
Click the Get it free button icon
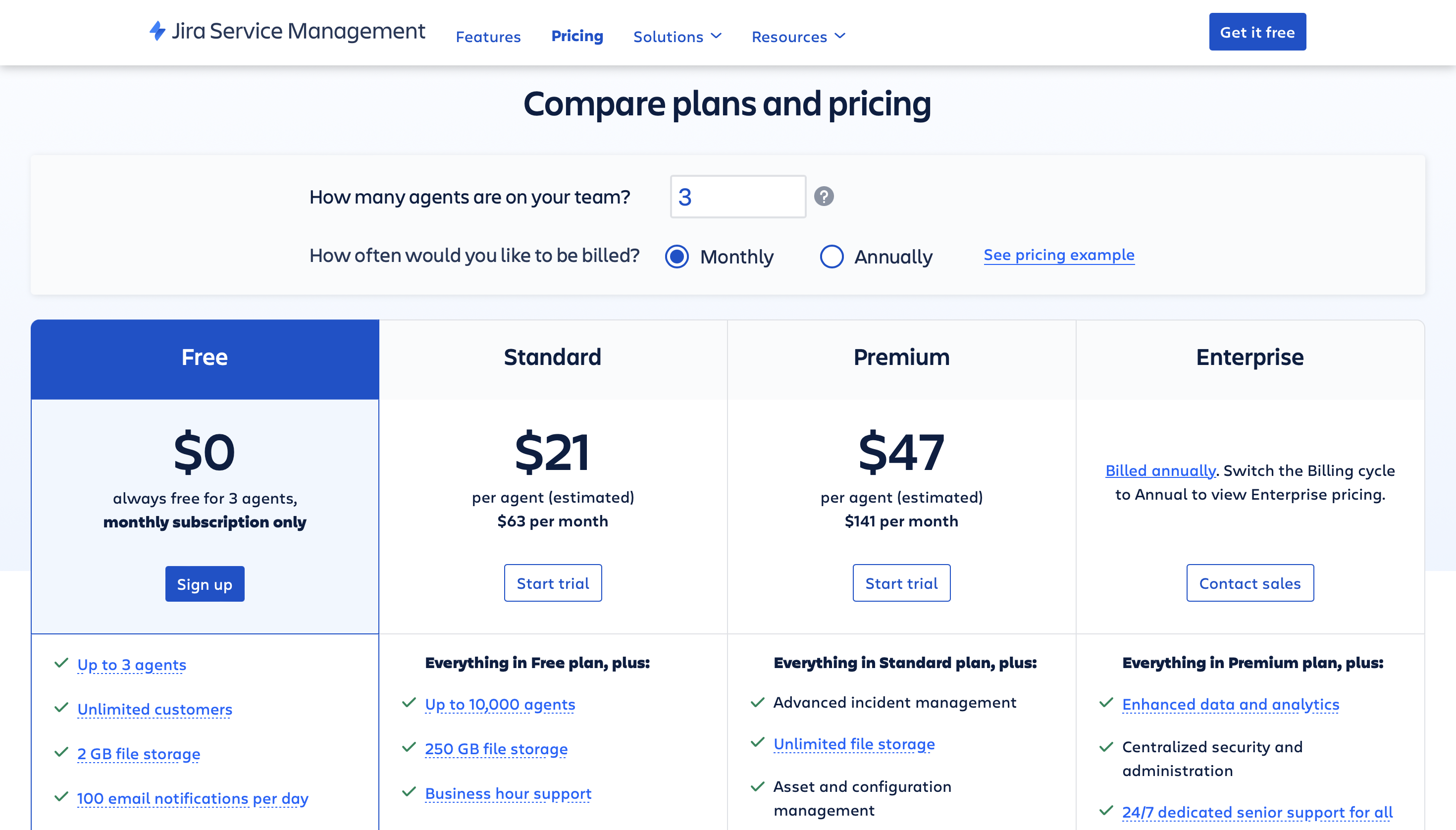[x=1257, y=31]
